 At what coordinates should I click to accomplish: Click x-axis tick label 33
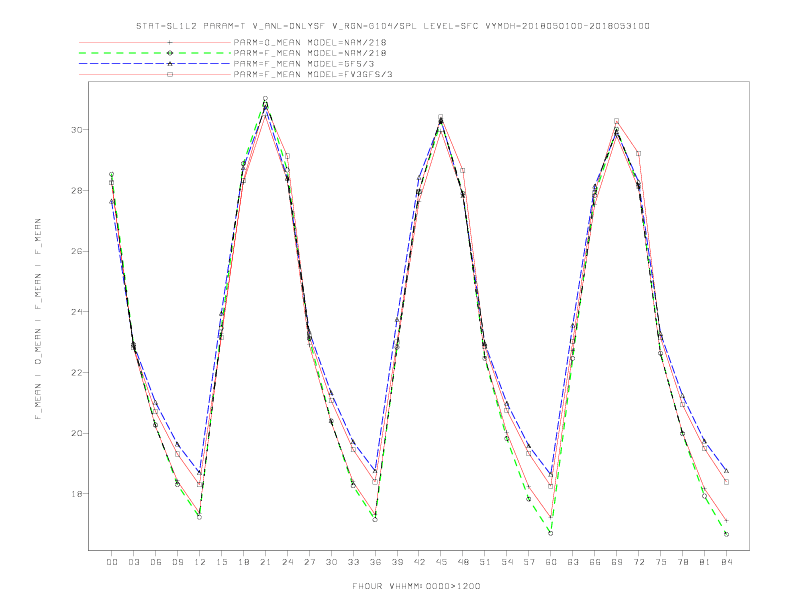tap(353, 562)
